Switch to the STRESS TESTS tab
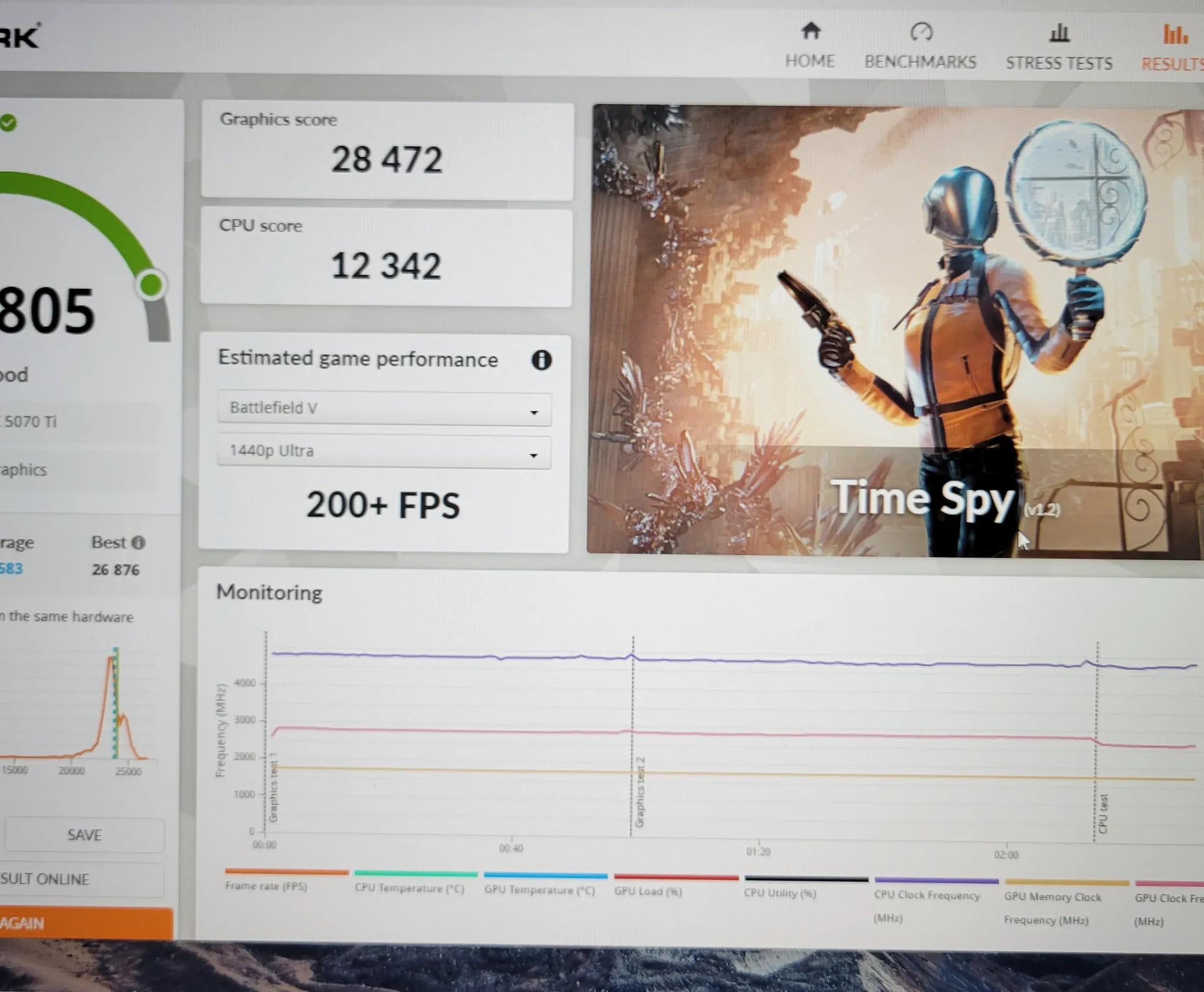The height and width of the screenshot is (992, 1204). pyautogui.click(x=1059, y=63)
